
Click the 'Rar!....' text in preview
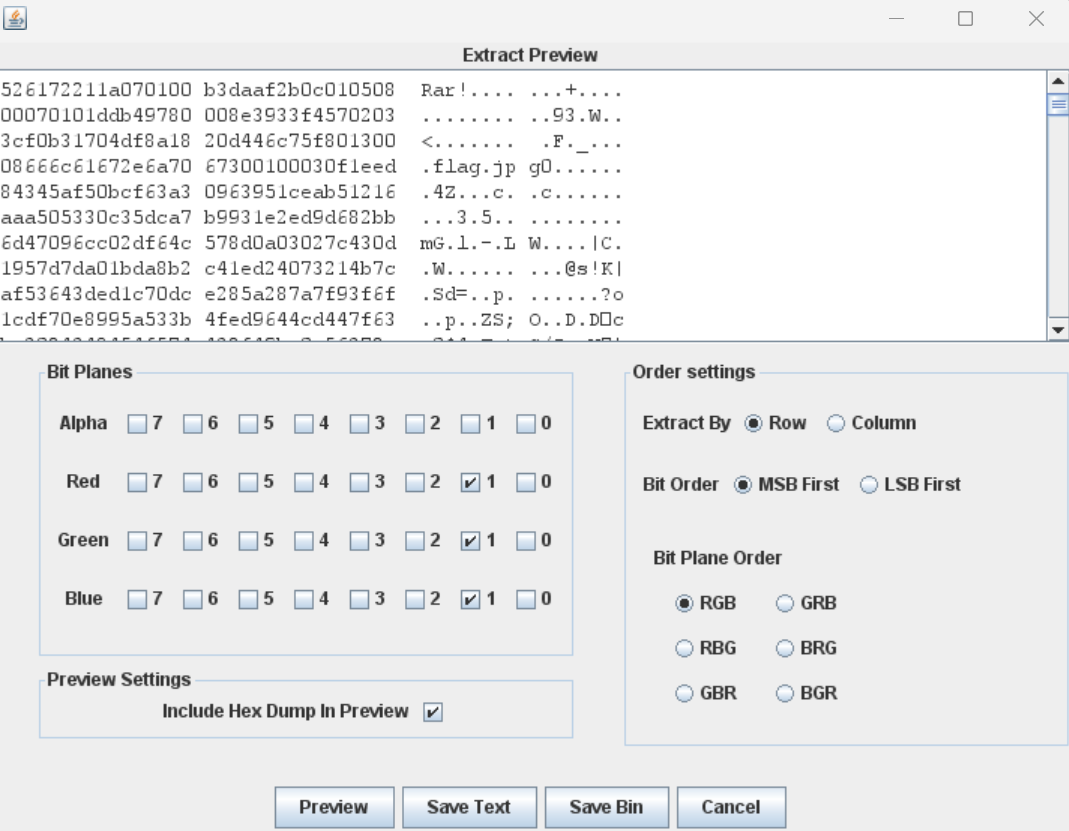pyautogui.click(x=467, y=90)
